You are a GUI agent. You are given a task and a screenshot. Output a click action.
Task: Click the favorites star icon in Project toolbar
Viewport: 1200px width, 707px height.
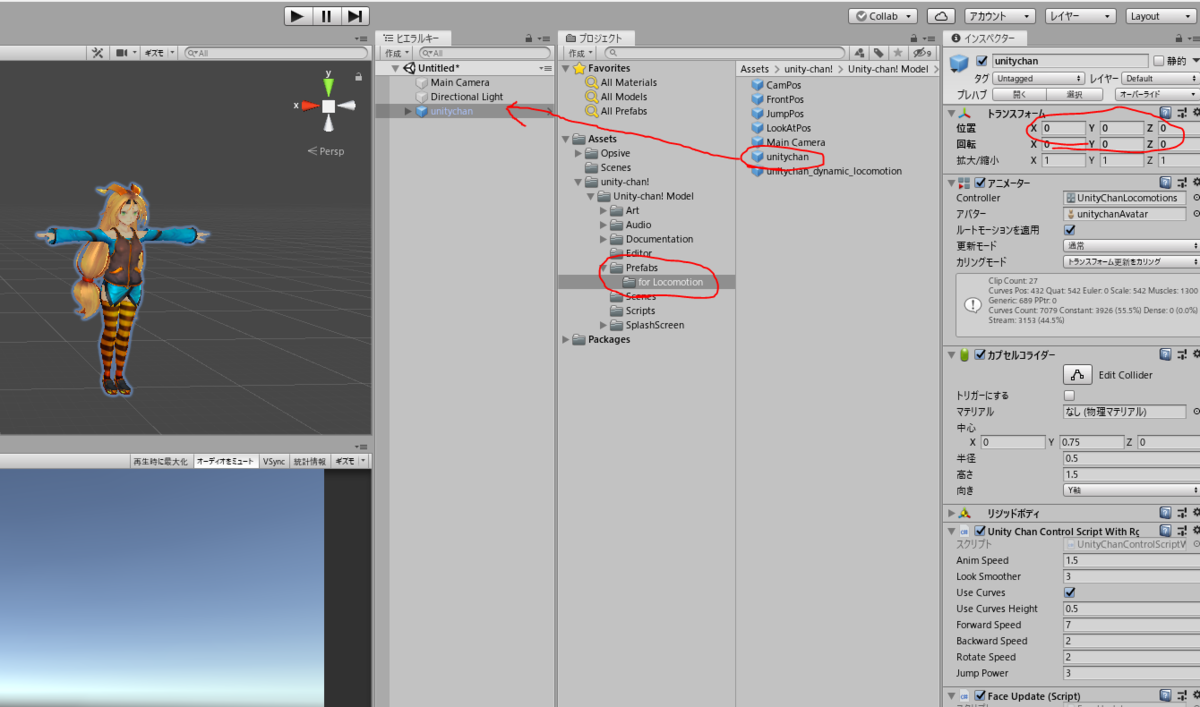(897, 53)
